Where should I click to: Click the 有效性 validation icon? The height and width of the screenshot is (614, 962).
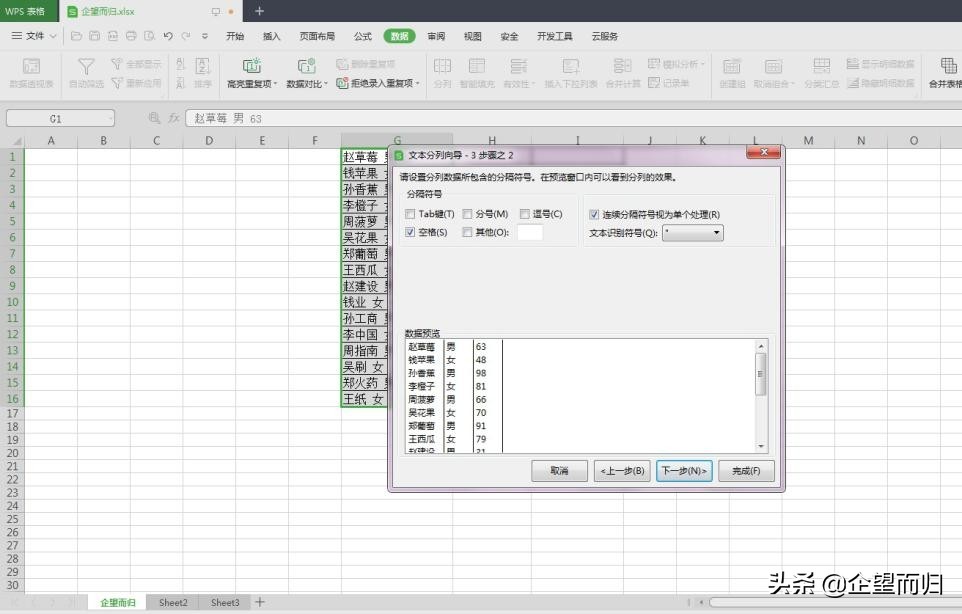518,66
